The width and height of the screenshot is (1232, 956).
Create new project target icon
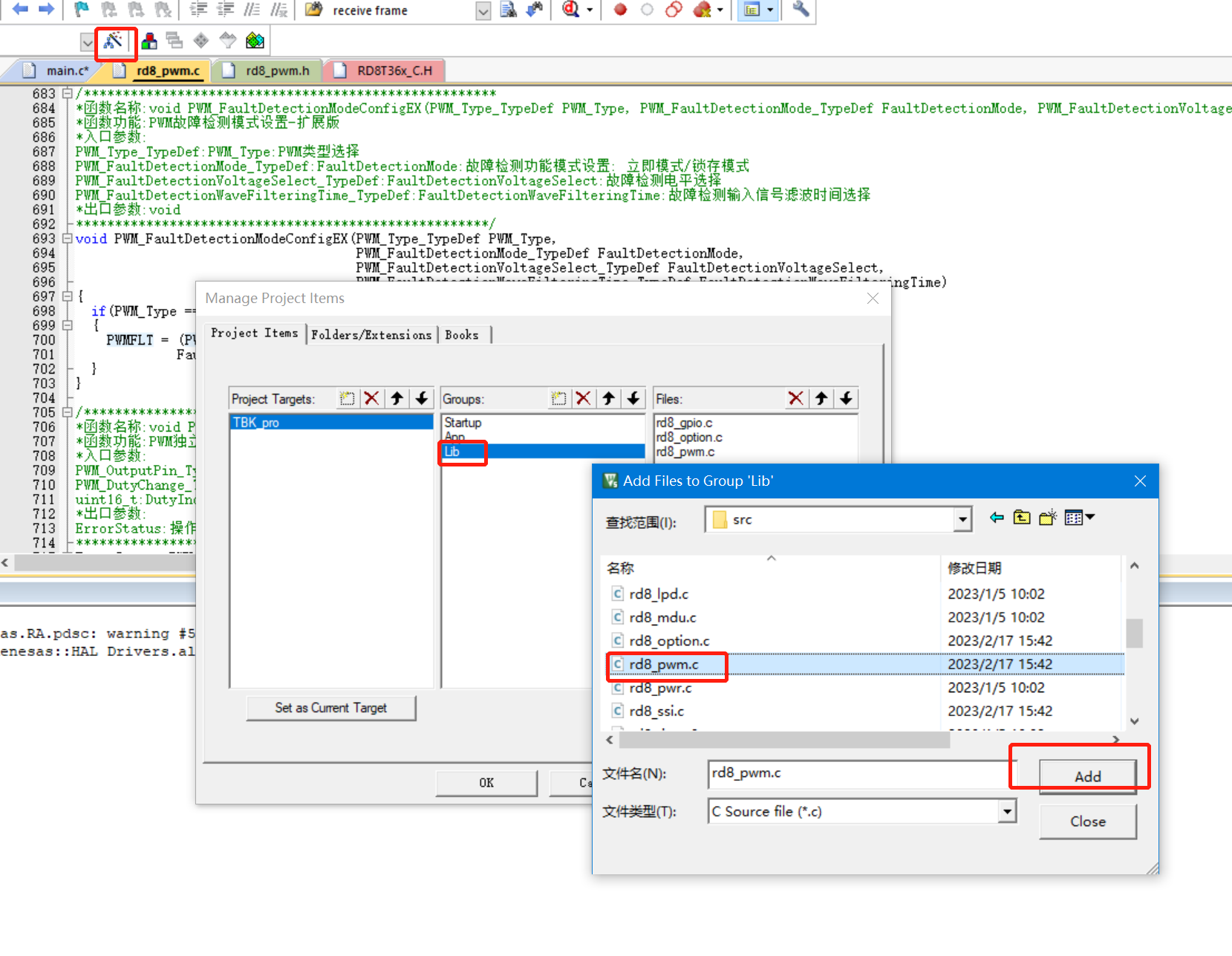(x=347, y=398)
